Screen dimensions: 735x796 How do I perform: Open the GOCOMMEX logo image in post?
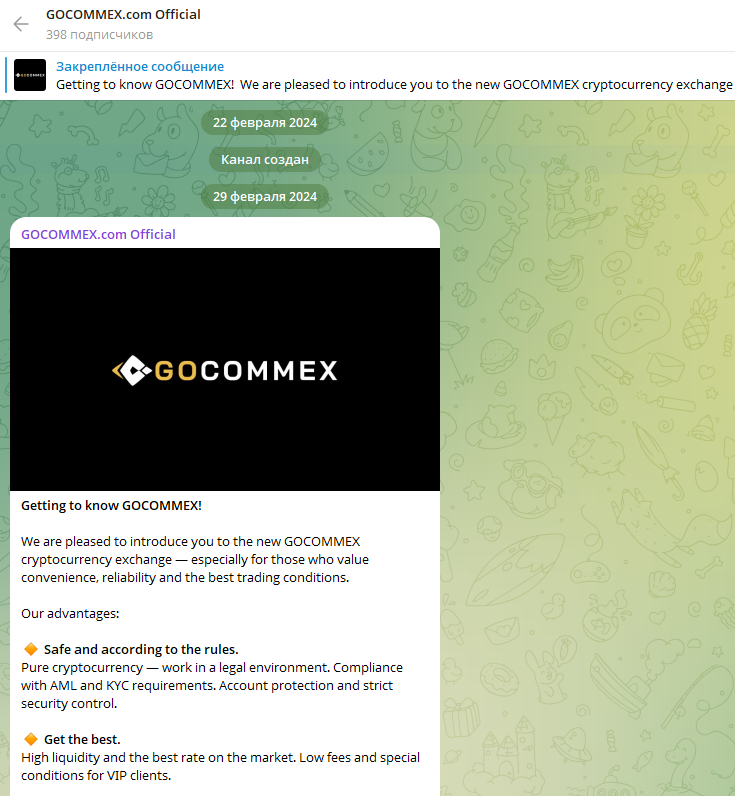click(x=225, y=370)
